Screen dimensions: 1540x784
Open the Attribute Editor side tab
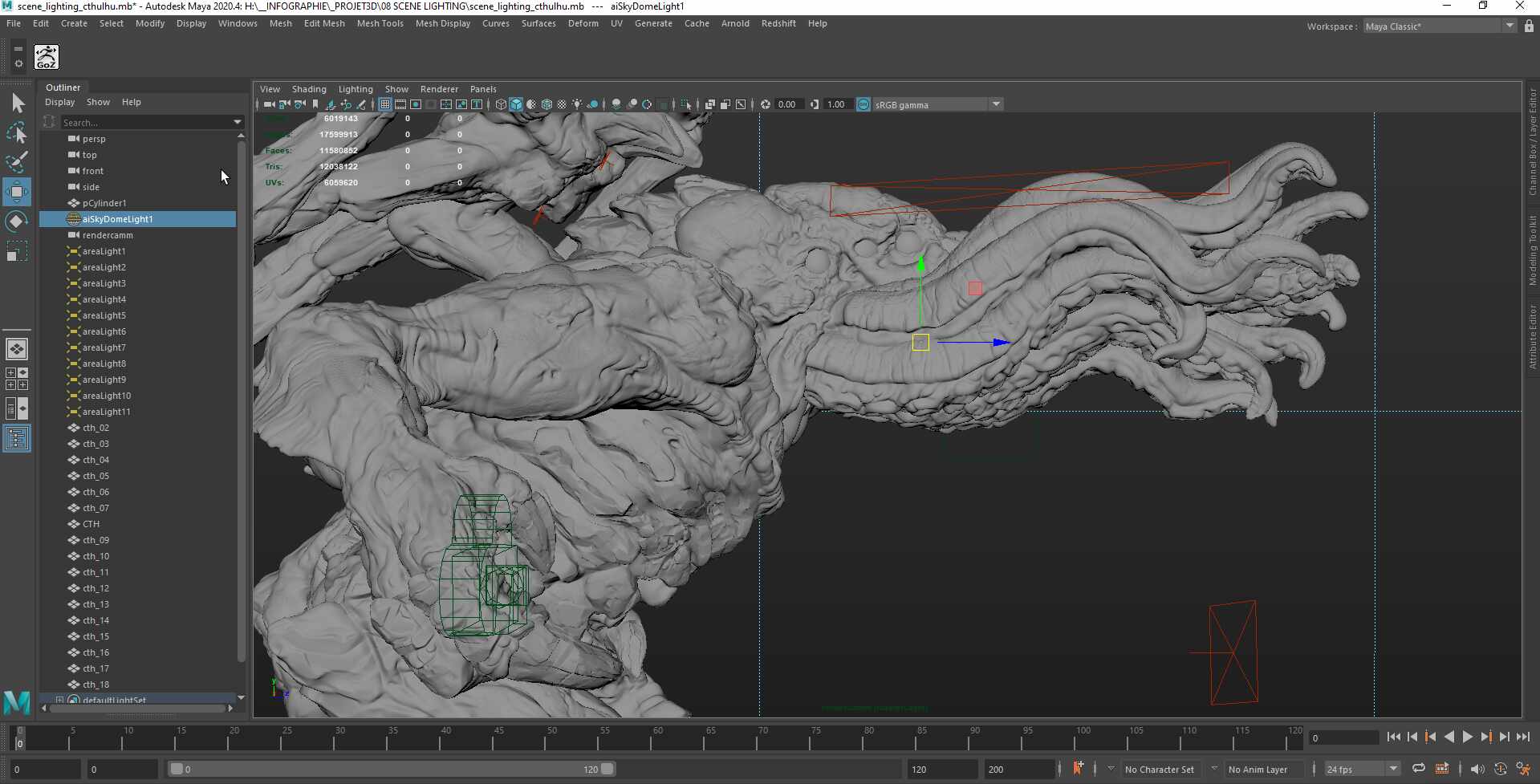tap(1532, 336)
